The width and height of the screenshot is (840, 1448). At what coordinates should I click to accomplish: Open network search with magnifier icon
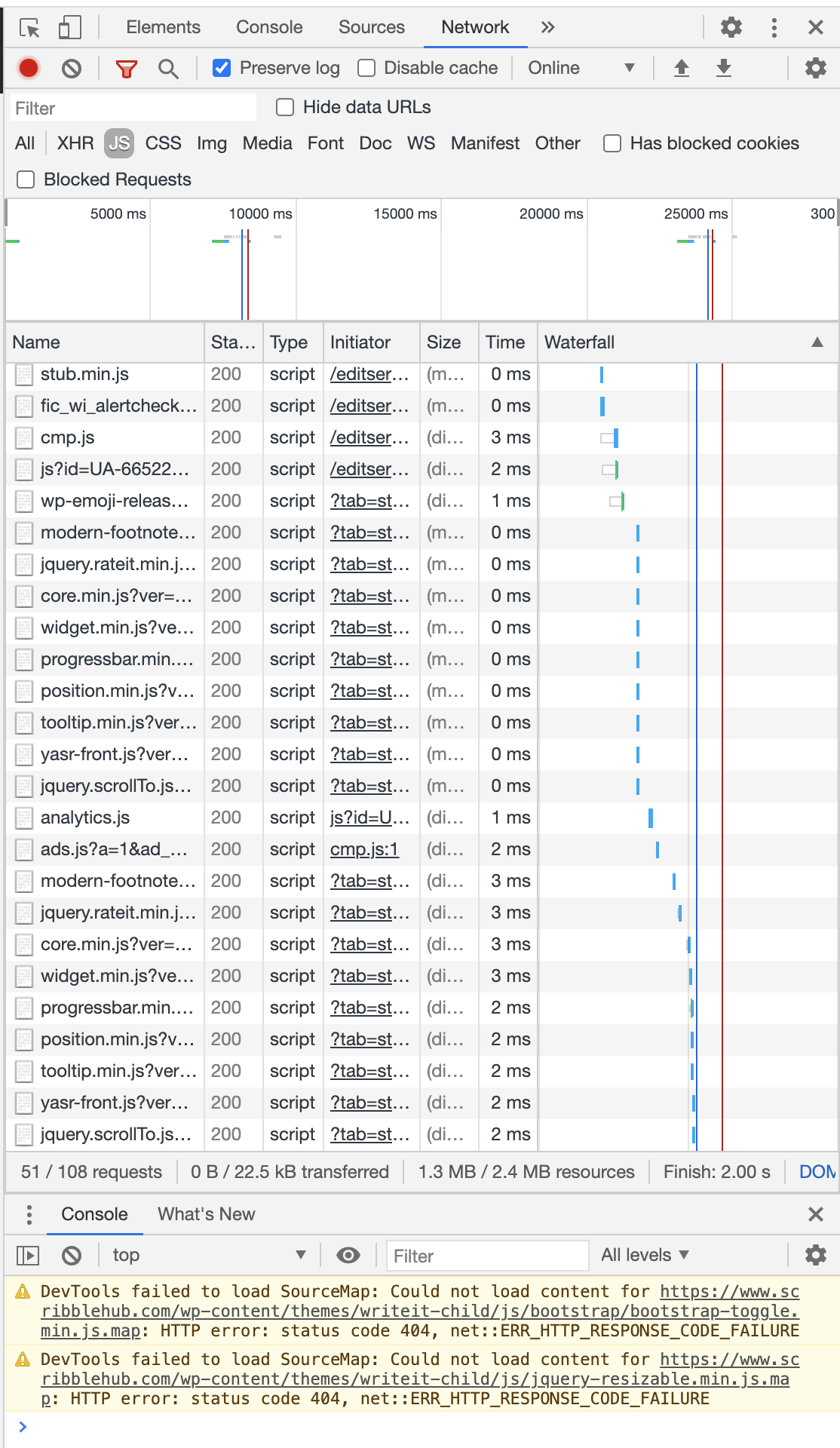168,69
